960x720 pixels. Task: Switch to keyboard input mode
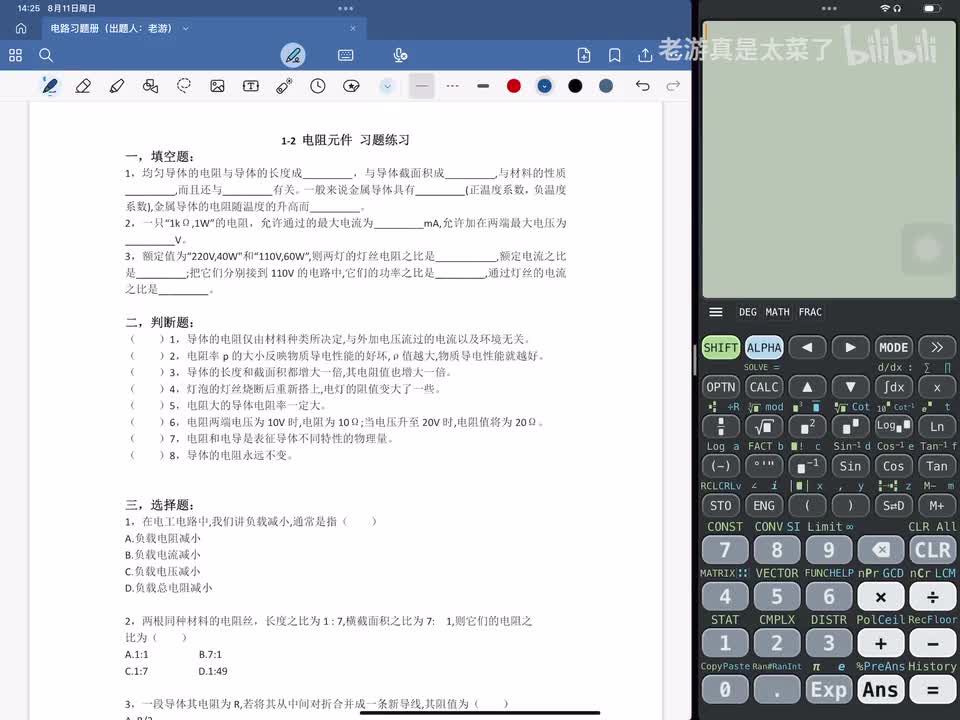(x=345, y=56)
